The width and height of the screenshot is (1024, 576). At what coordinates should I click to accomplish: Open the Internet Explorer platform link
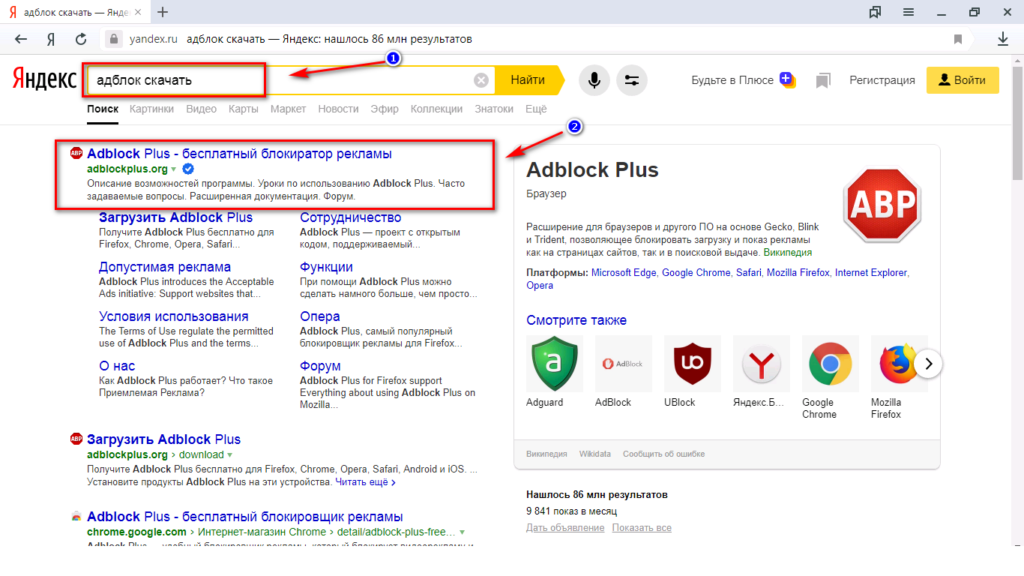(871, 273)
